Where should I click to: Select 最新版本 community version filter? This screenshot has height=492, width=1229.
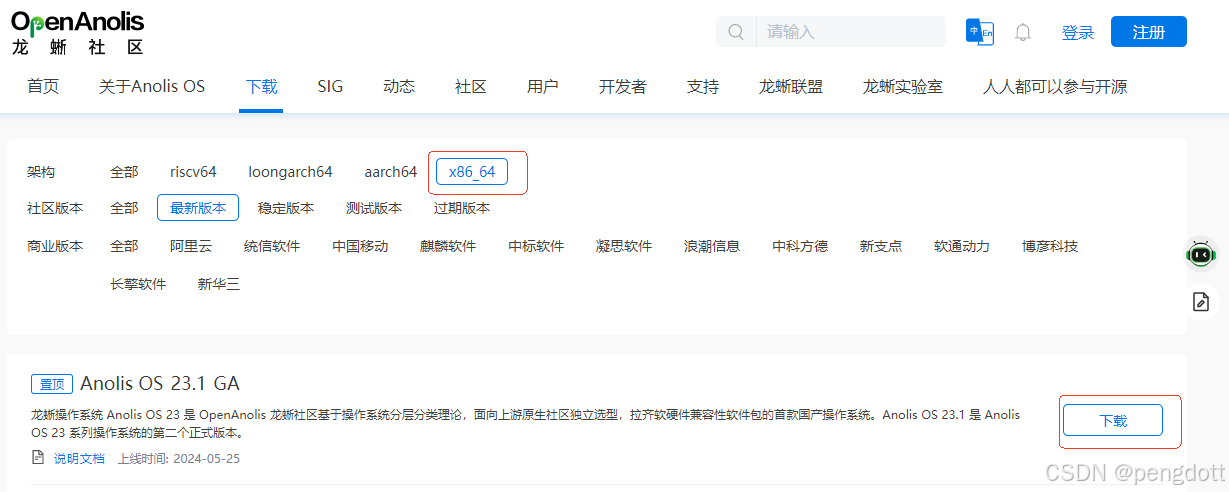pos(198,208)
